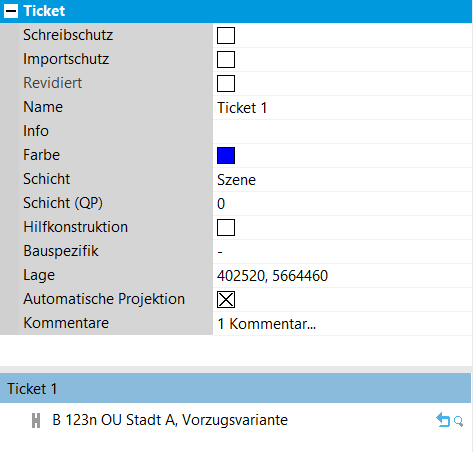Collapse the Ticket section with minus icon
Screen dimensions: 473x452
pos(11,11)
